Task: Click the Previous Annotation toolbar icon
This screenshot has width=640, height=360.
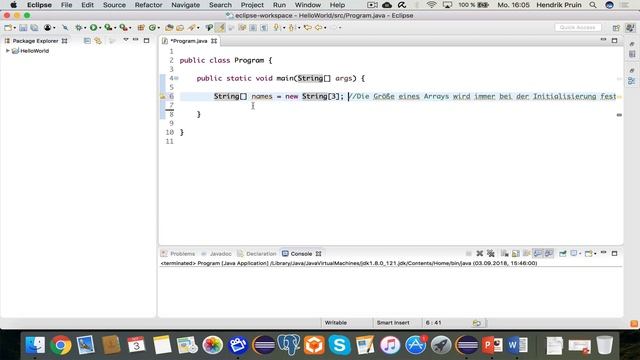Action: 291,28
